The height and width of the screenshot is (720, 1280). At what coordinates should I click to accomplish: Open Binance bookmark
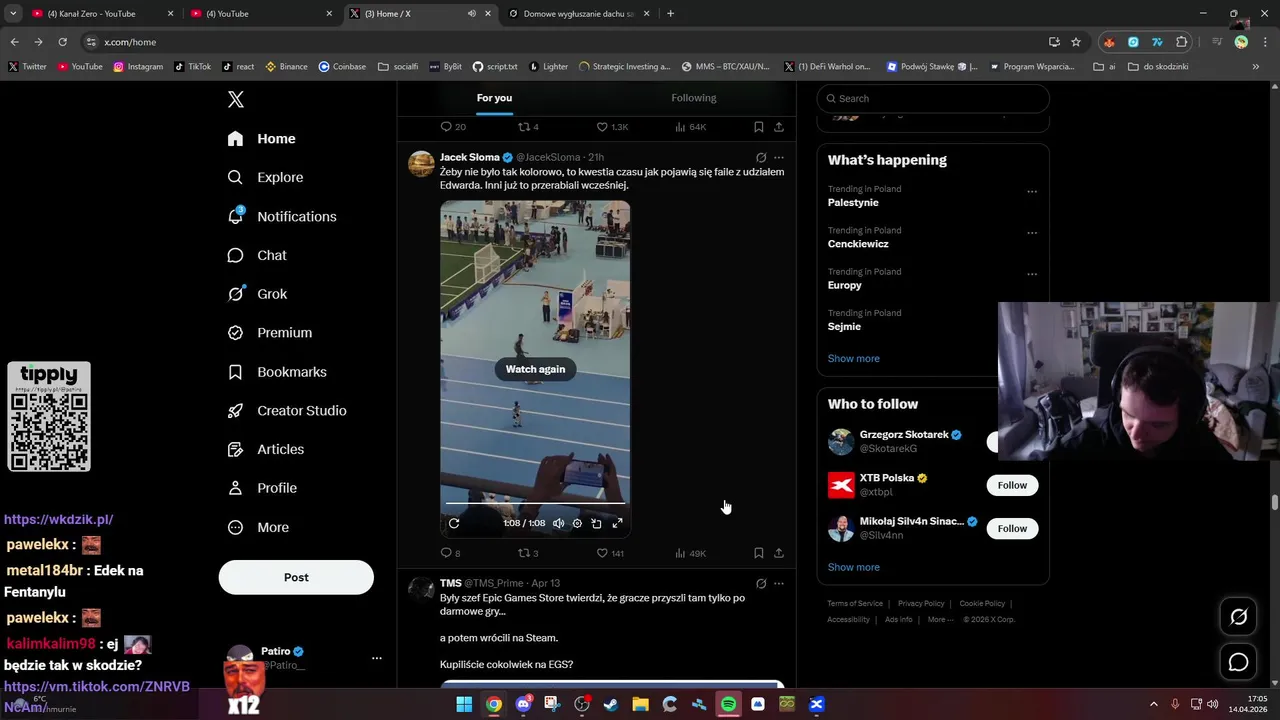[286, 67]
